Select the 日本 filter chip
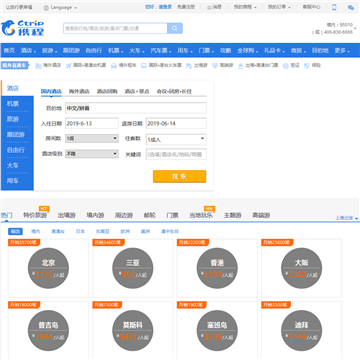Viewport: 360px width, 360px height. (x=80, y=231)
